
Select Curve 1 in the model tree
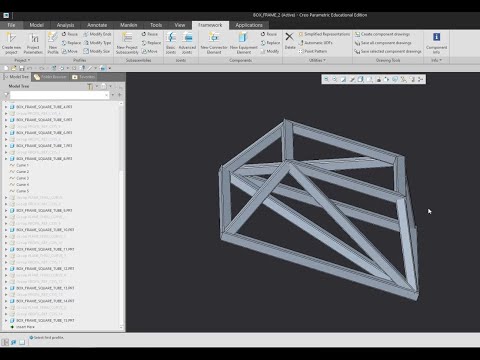point(19,165)
